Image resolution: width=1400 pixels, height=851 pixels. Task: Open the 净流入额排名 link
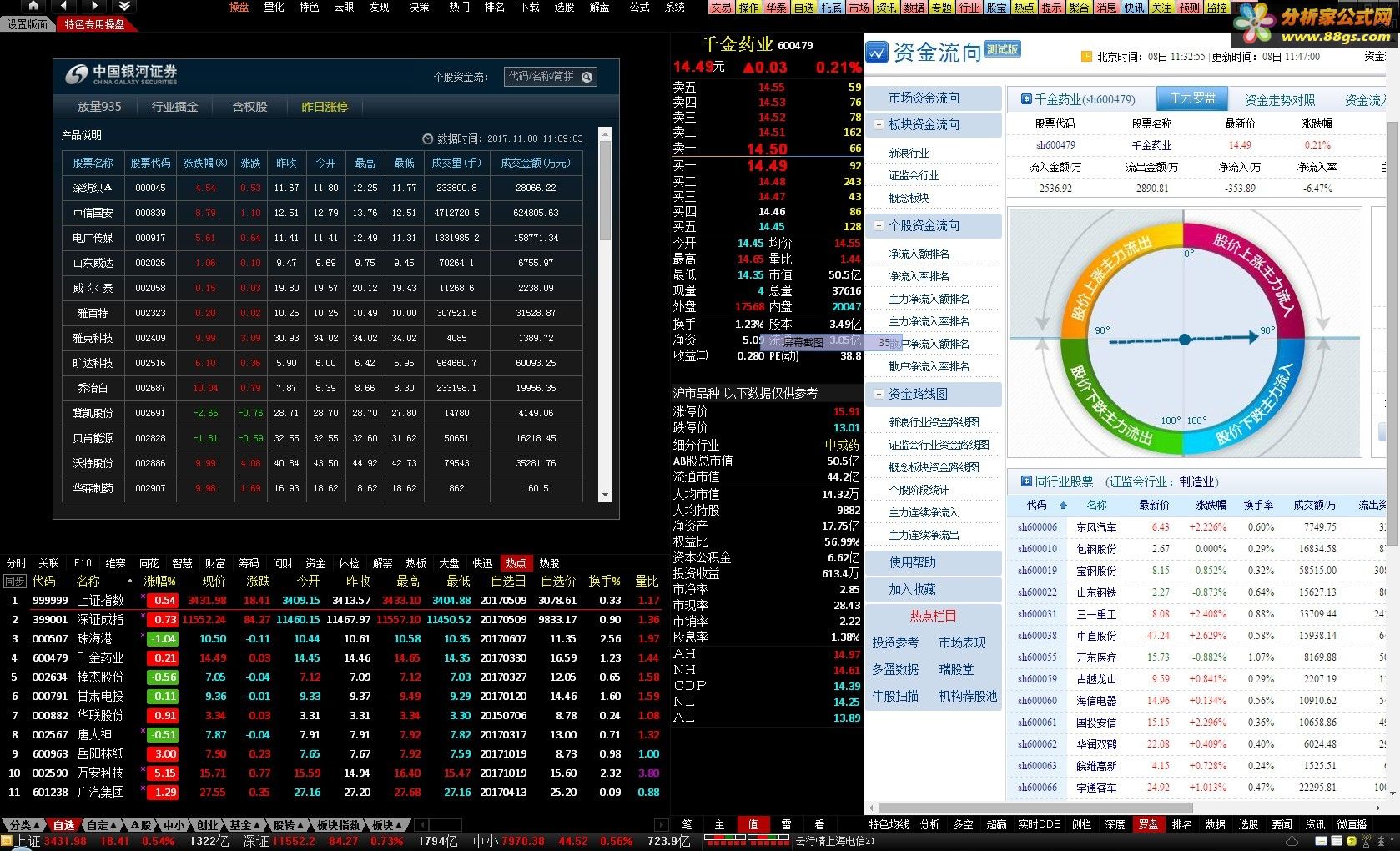[x=919, y=254]
